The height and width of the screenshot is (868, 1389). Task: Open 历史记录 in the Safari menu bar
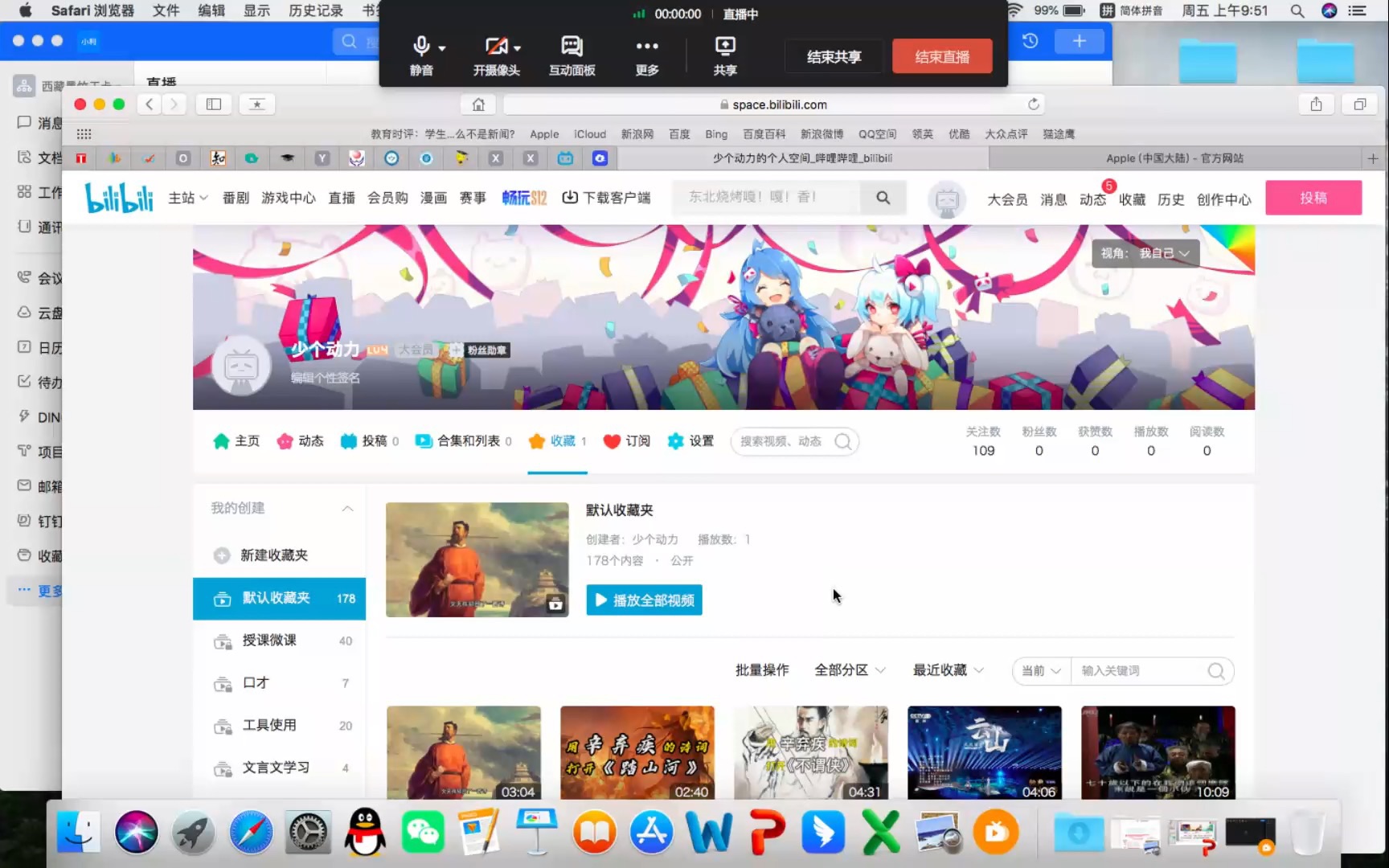point(316,10)
